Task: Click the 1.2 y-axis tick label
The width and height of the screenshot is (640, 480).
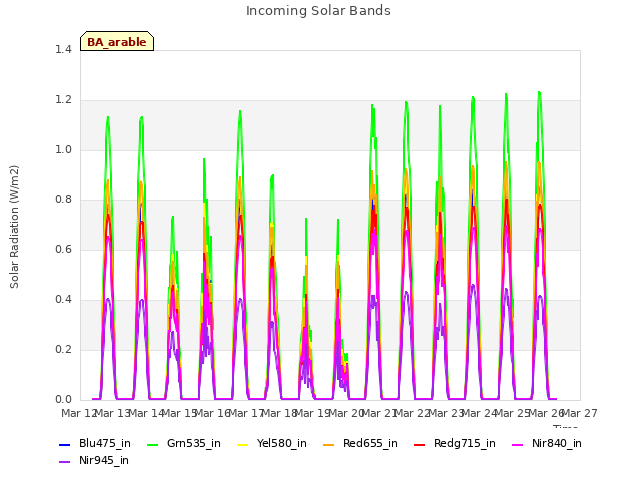Action: 63,100
